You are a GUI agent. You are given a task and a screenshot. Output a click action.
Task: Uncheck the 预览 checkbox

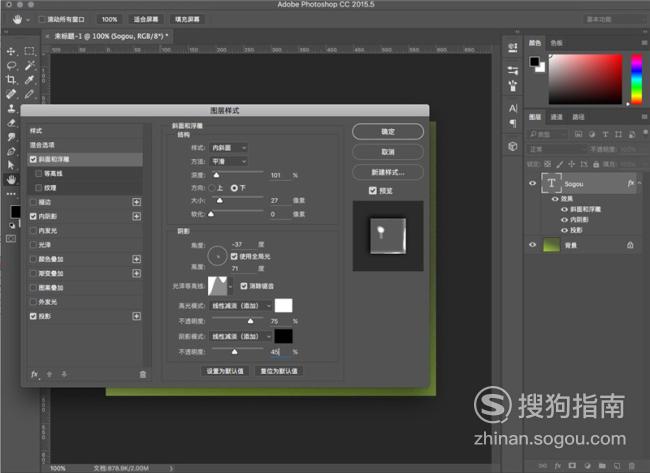coord(373,190)
